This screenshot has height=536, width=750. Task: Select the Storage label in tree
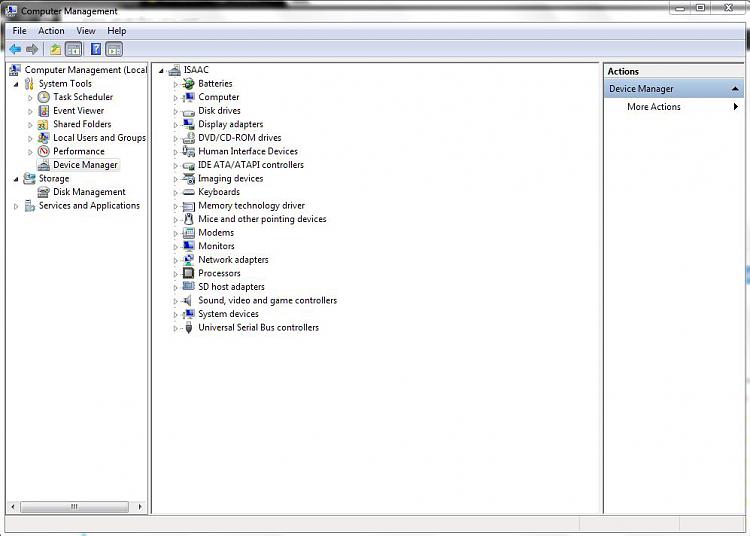tap(54, 178)
